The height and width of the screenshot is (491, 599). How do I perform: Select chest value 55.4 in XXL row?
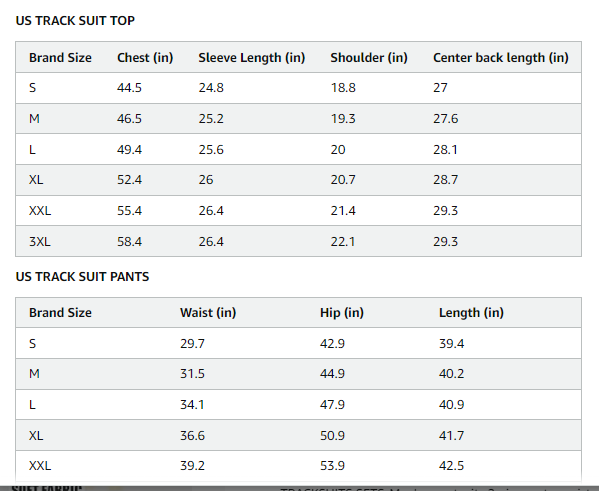coord(130,211)
